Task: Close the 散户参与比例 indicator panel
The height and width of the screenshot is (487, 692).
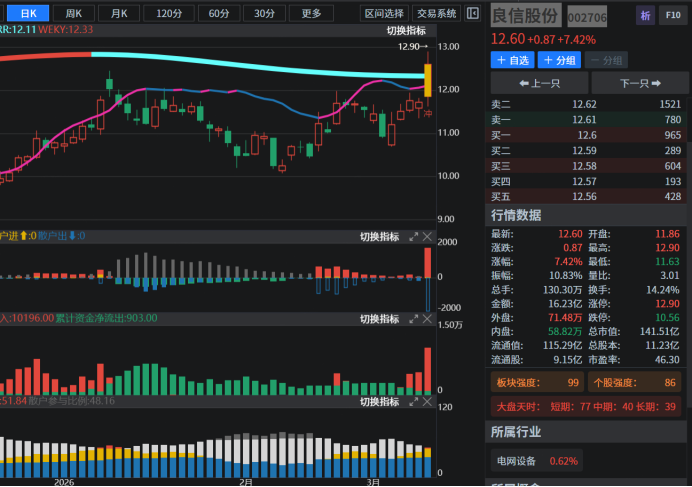Action: pos(427,402)
